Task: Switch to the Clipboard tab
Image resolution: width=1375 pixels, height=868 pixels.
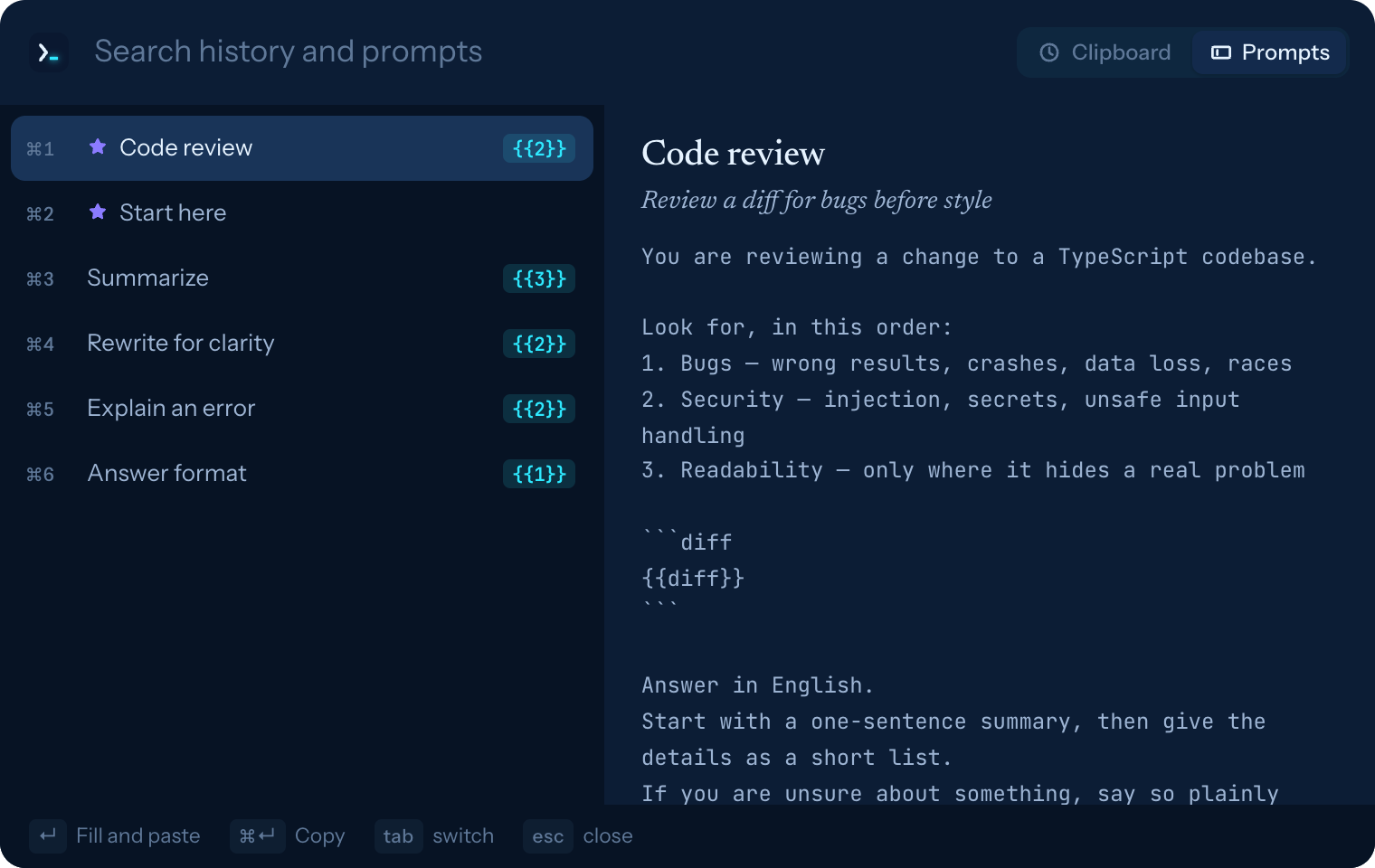Action: (x=1105, y=52)
